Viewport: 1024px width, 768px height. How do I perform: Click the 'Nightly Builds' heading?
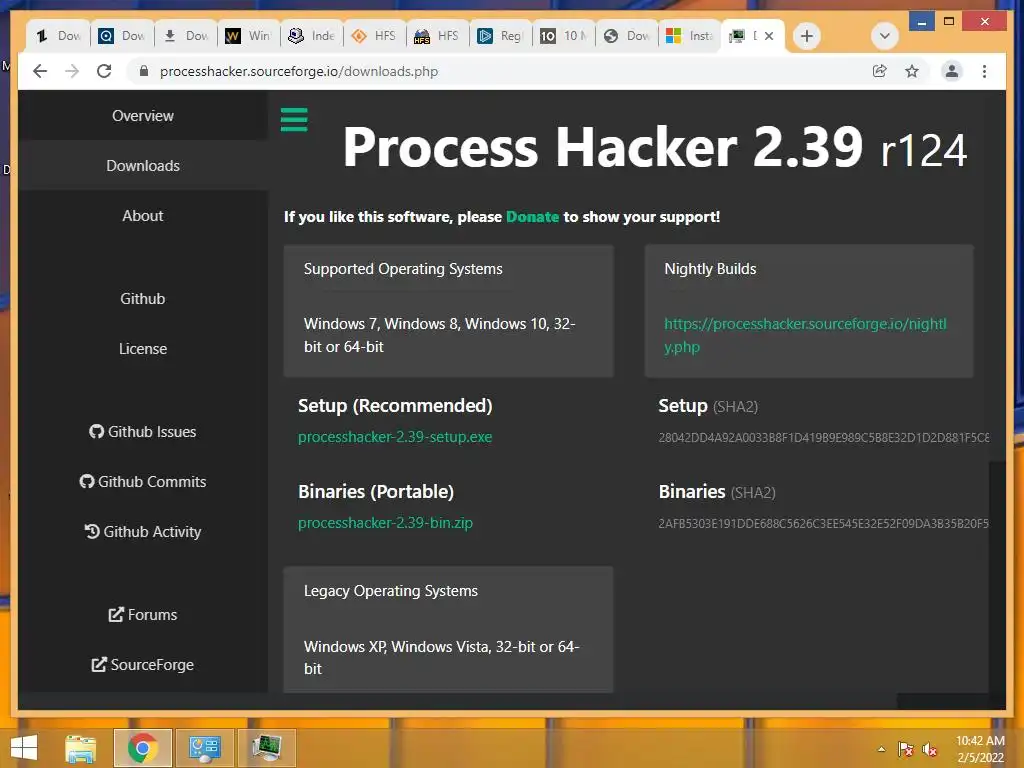pos(710,269)
